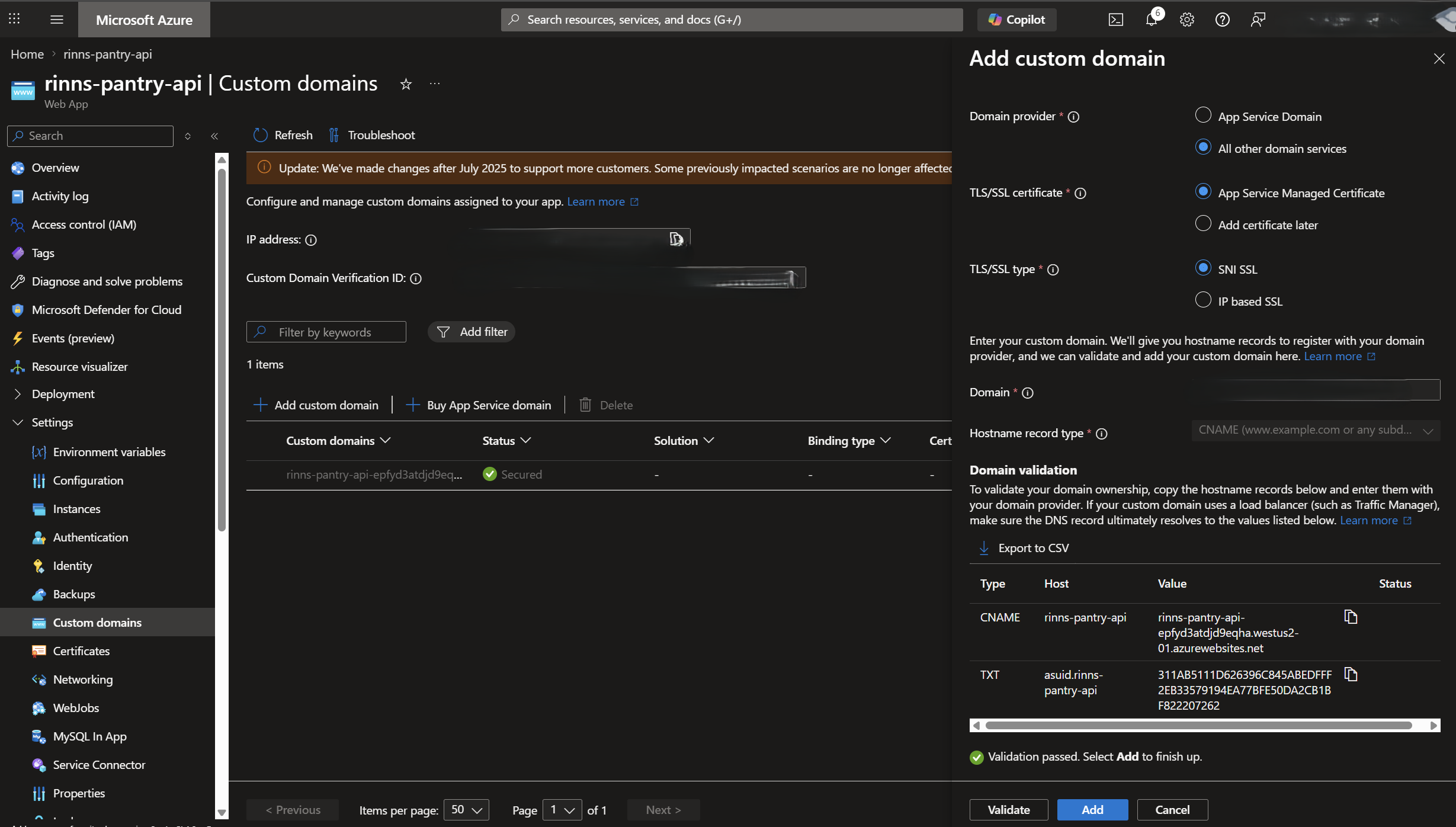The height and width of the screenshot is (827, 1456).
Task: Choose Add certificate later option
Action: click(1203, 223)
